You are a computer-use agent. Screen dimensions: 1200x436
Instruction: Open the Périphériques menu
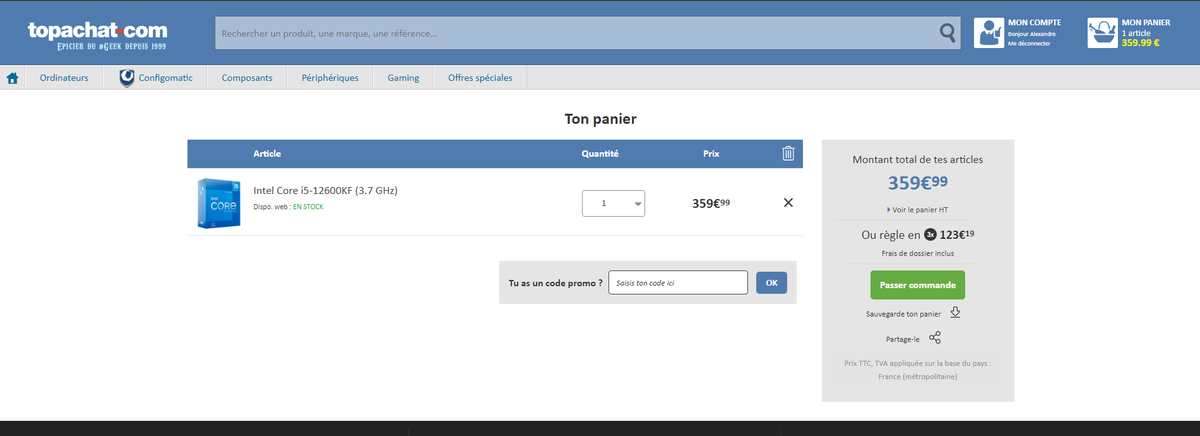coord(330,78)
